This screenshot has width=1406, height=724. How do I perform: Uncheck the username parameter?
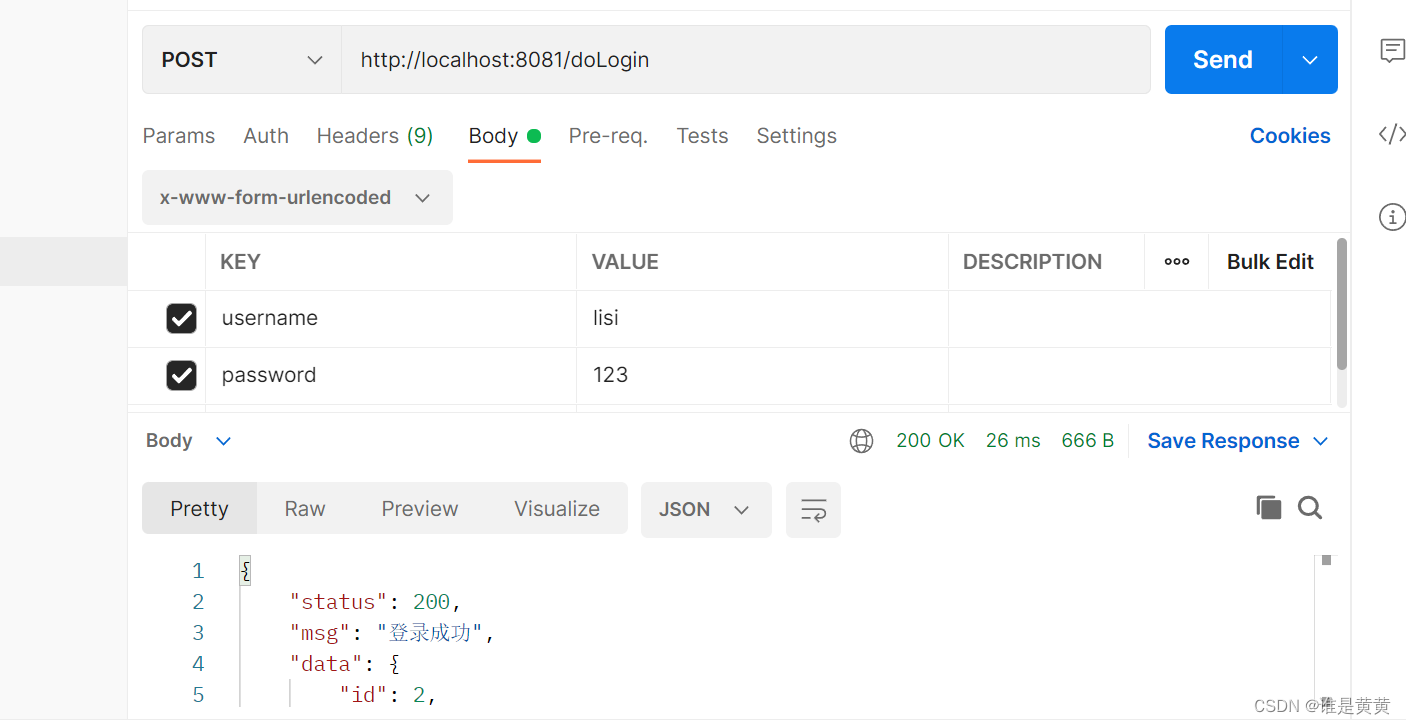tap(181, 319)
